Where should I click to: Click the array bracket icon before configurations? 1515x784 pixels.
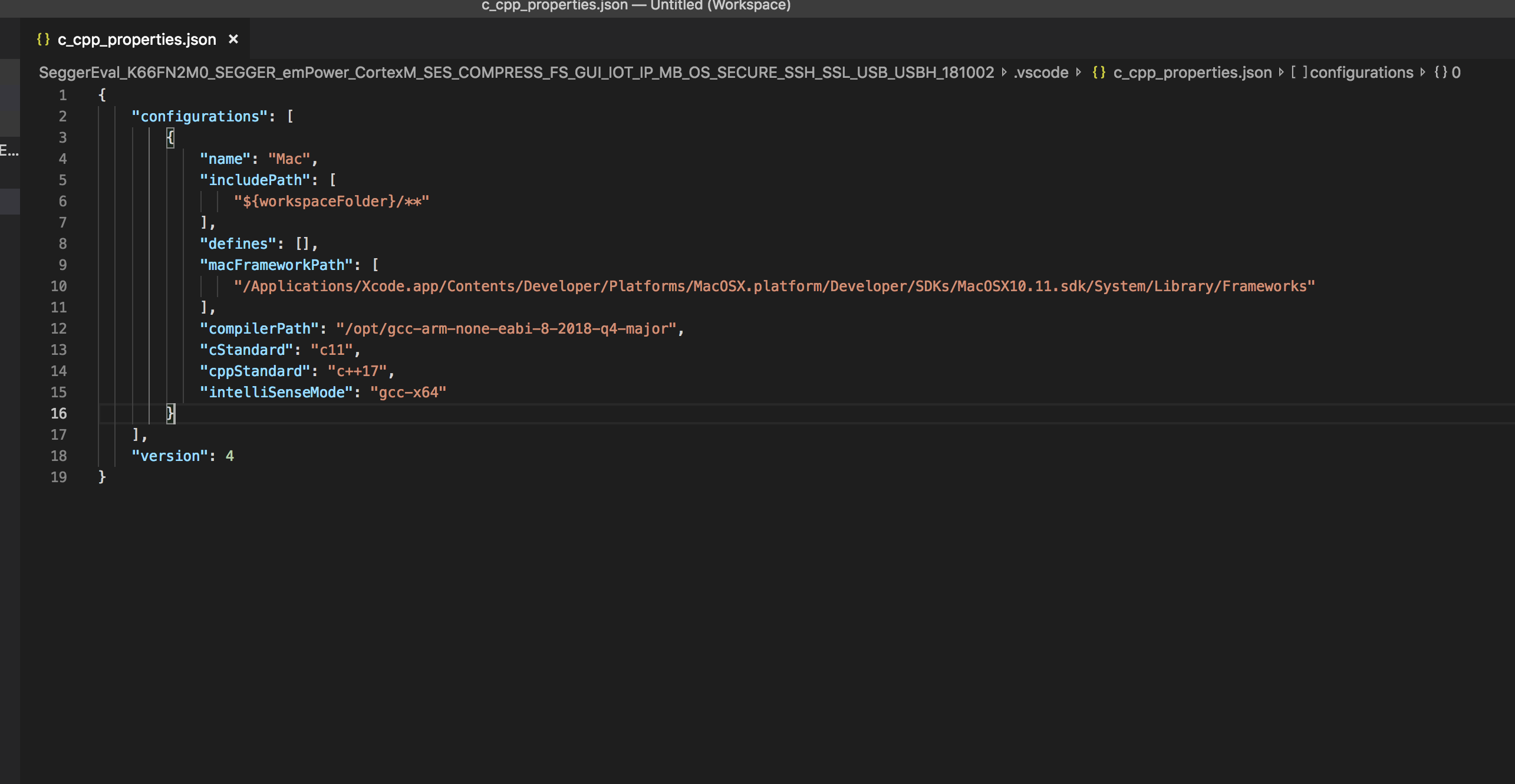pyautogui.click(x=1299, y=73)
